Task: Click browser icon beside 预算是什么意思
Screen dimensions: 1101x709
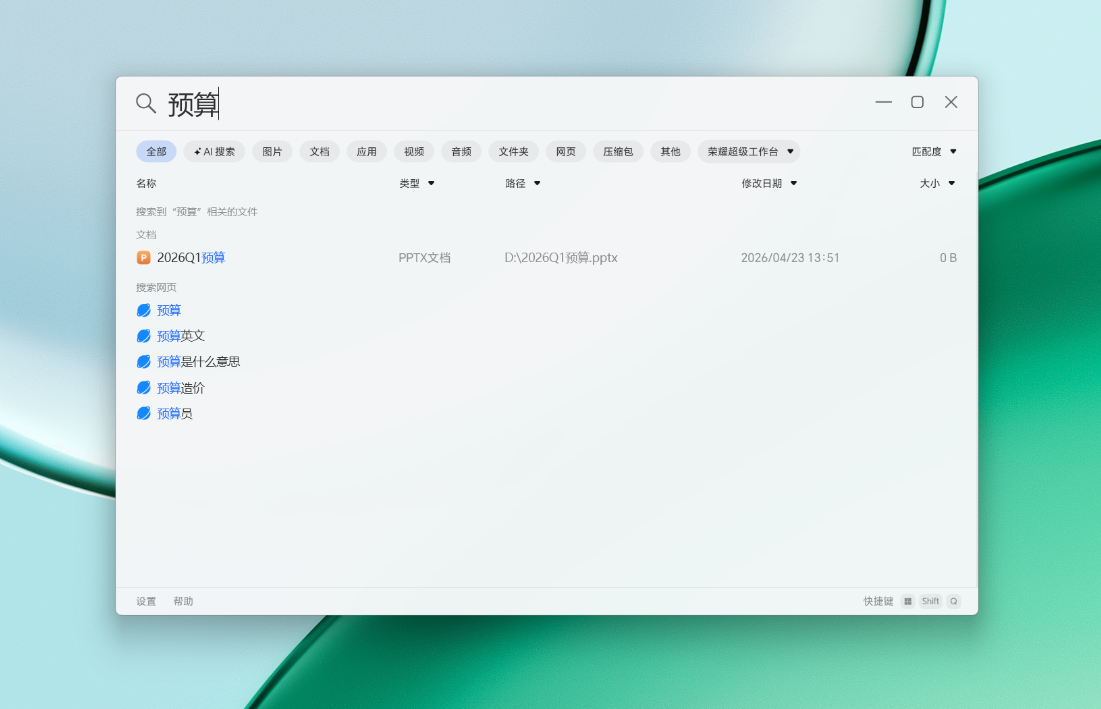Action: click(143, 362)
